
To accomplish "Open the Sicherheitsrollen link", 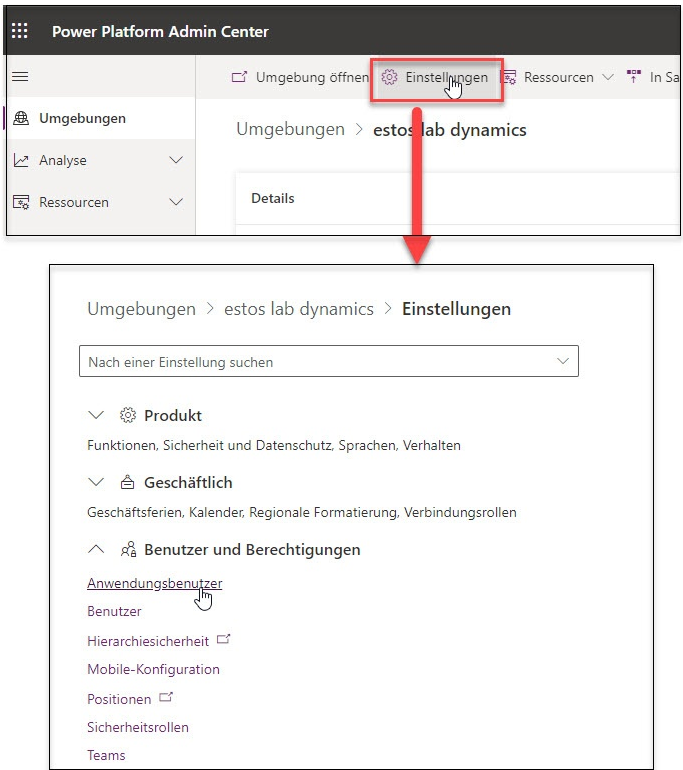I will [137, 727].
